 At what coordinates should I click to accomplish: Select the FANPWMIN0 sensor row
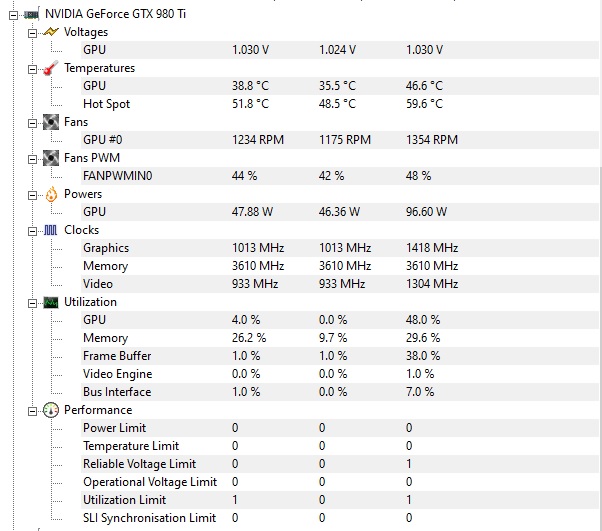coord(340,176)
